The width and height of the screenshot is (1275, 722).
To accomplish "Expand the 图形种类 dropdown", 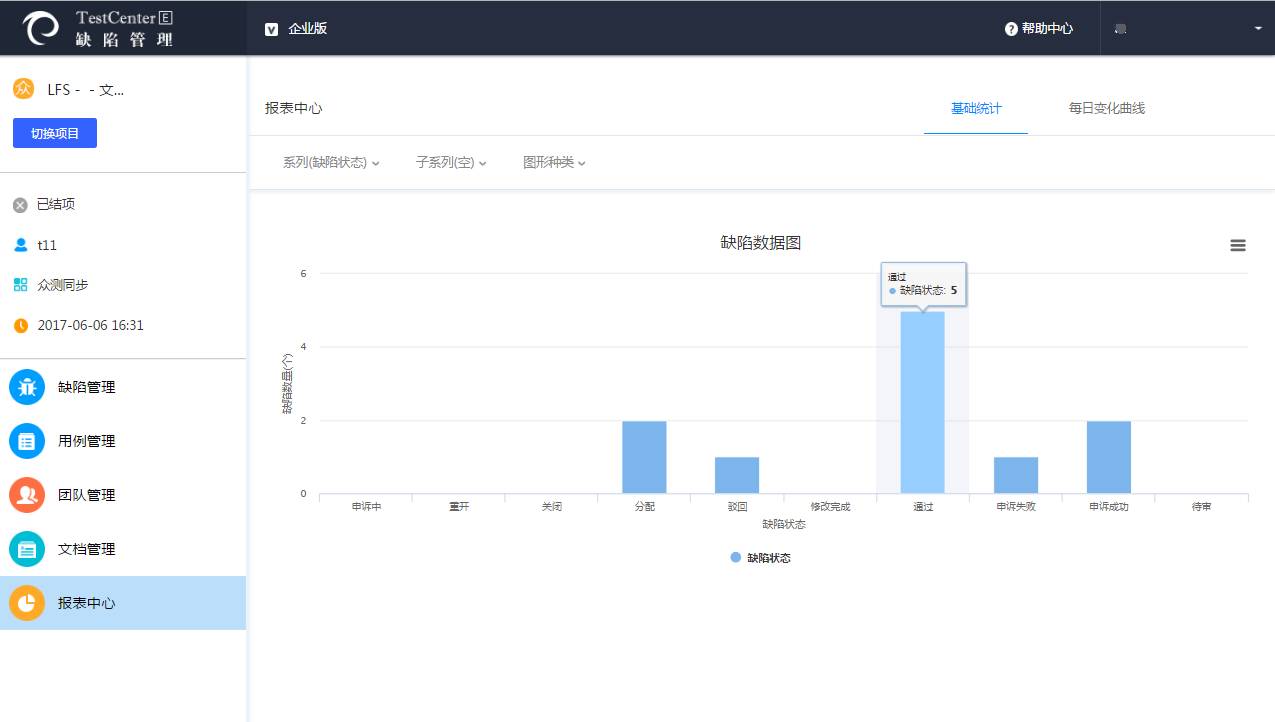I will point(554,162).
